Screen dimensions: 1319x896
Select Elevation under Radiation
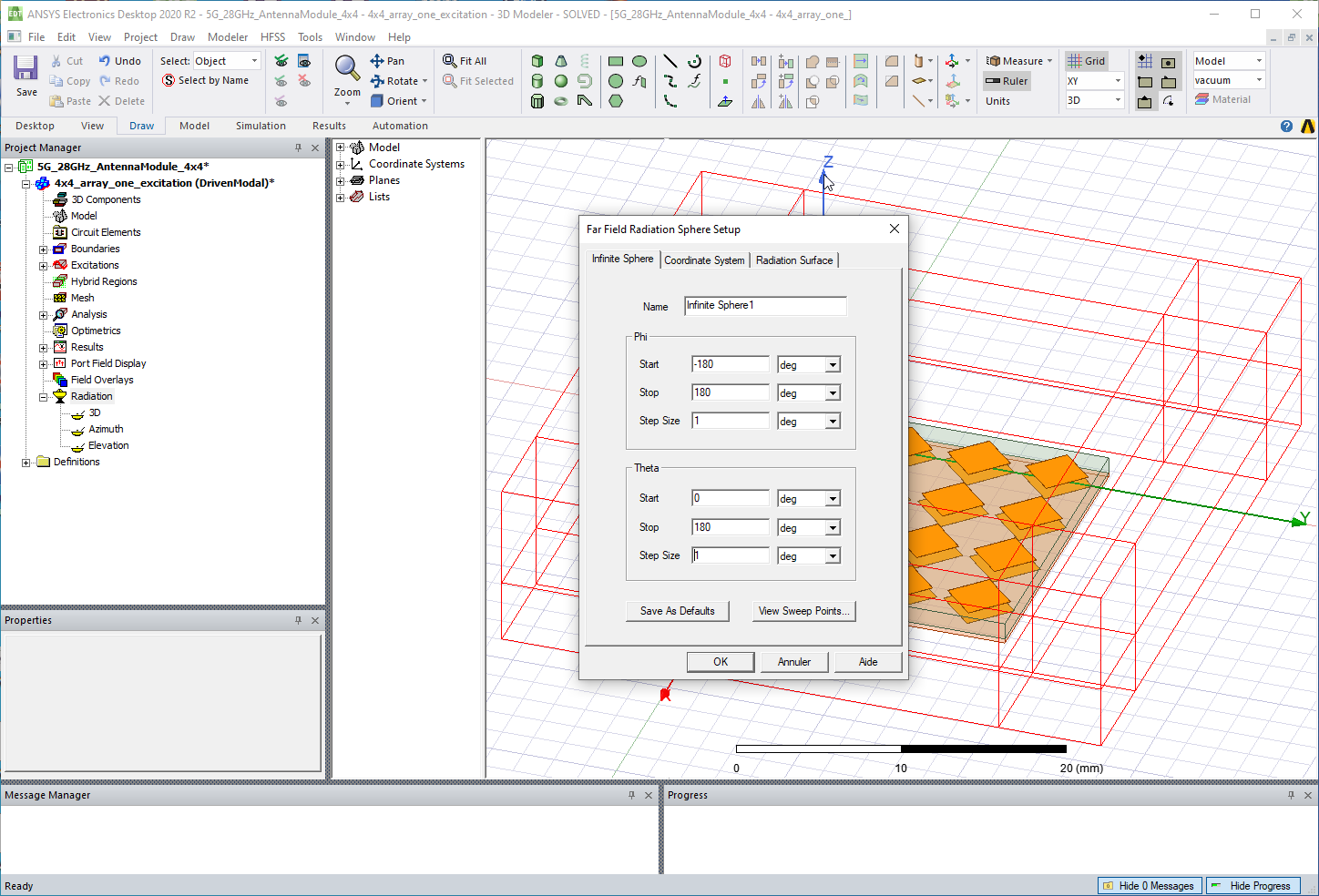(108, 445)
